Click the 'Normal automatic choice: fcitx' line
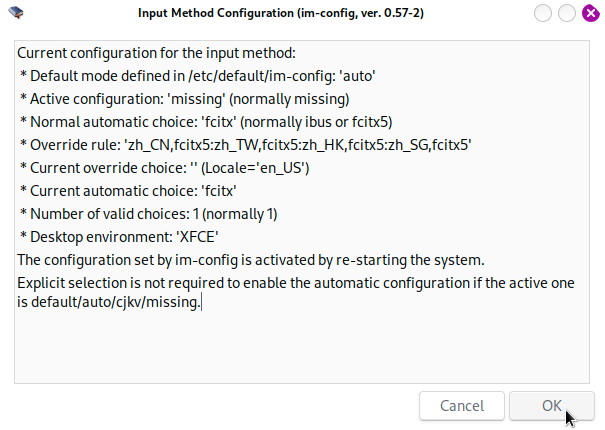This screenshot has width=605, height=430. 206,122
